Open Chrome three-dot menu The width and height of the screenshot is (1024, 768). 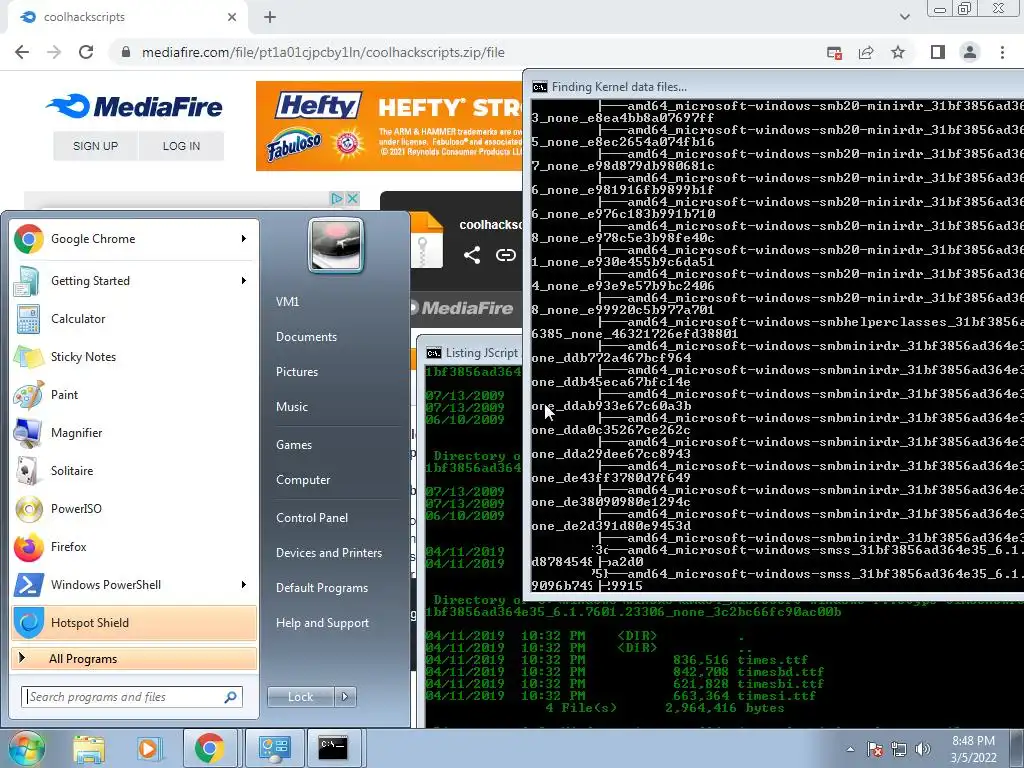1002,52
